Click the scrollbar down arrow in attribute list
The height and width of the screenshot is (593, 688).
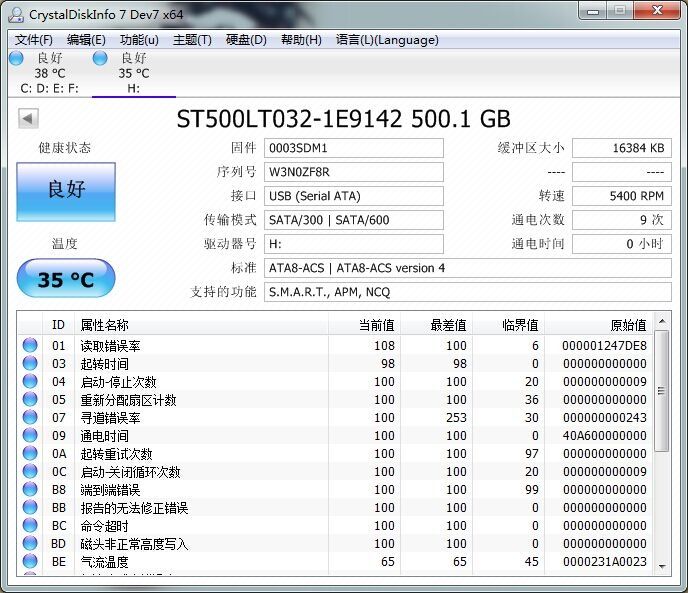pos(662,567)
